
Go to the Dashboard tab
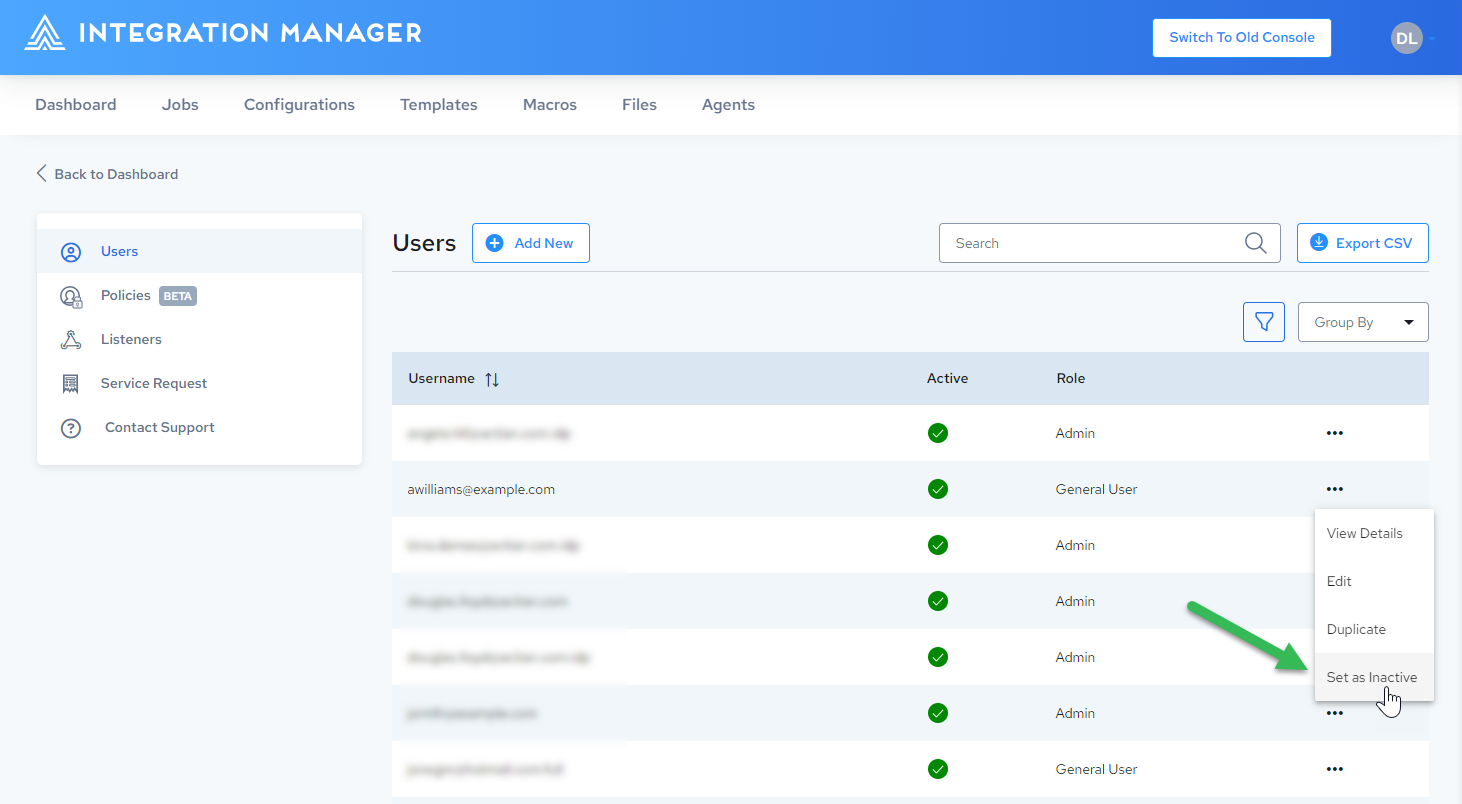76,105
